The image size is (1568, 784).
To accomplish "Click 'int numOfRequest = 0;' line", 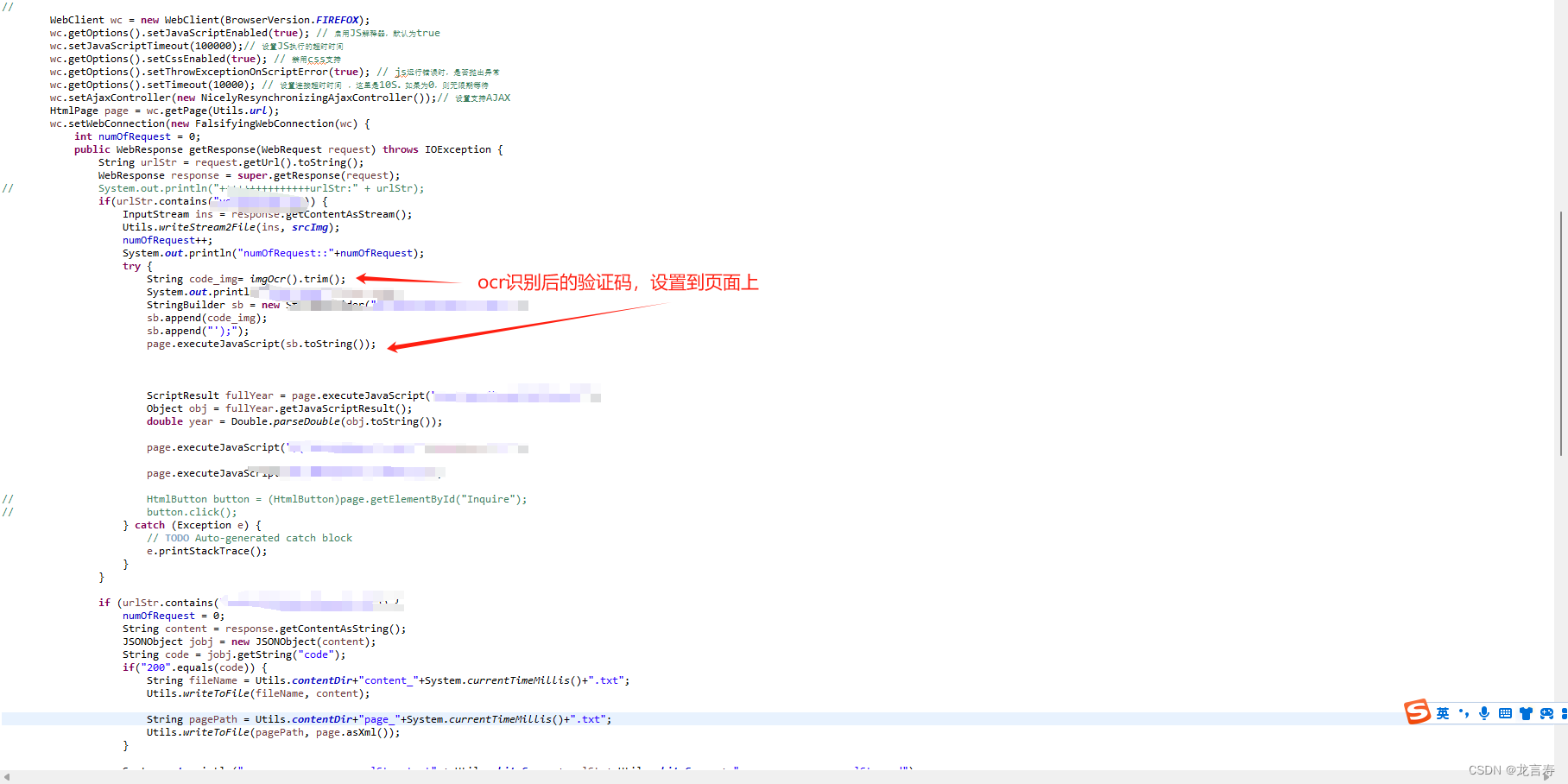I will (x=137, y=136).
